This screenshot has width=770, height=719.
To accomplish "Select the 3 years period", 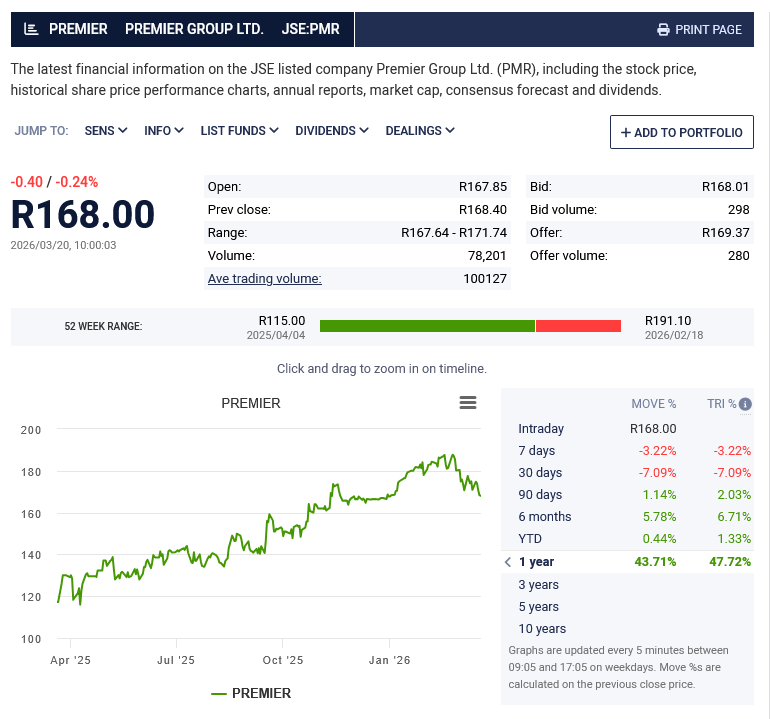I will pyautogui.click(x=627, y=585).
